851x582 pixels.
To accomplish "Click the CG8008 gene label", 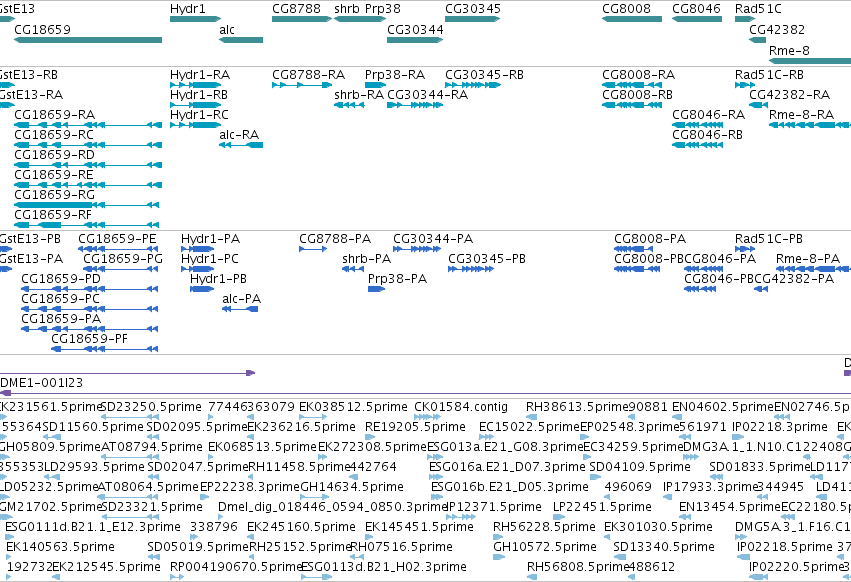I will (x=626, y=9).
